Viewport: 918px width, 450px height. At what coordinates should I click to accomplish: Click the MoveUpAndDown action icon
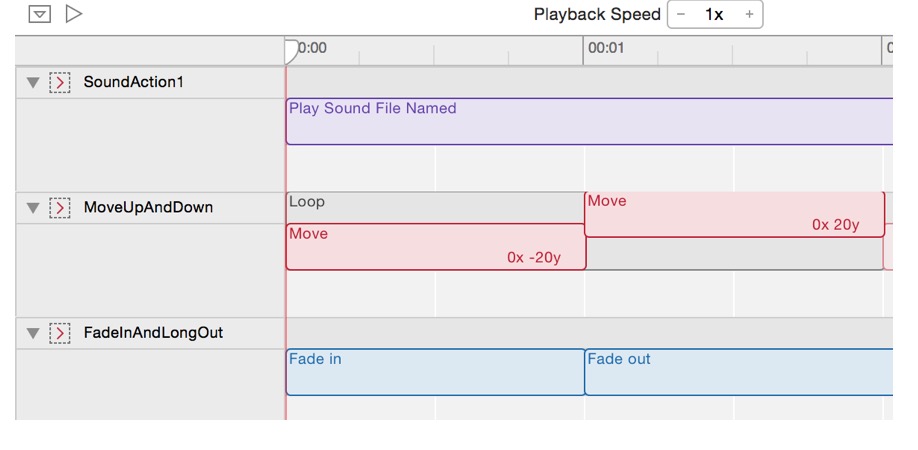tap(60, 208)
